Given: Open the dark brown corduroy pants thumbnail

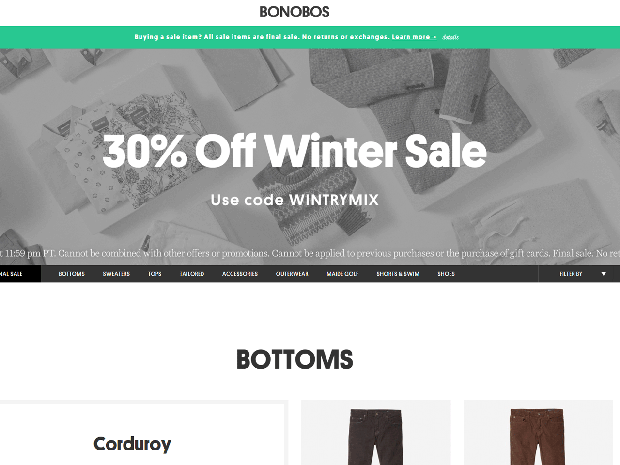Looking at the screenshot, I should tap(376, 433).
